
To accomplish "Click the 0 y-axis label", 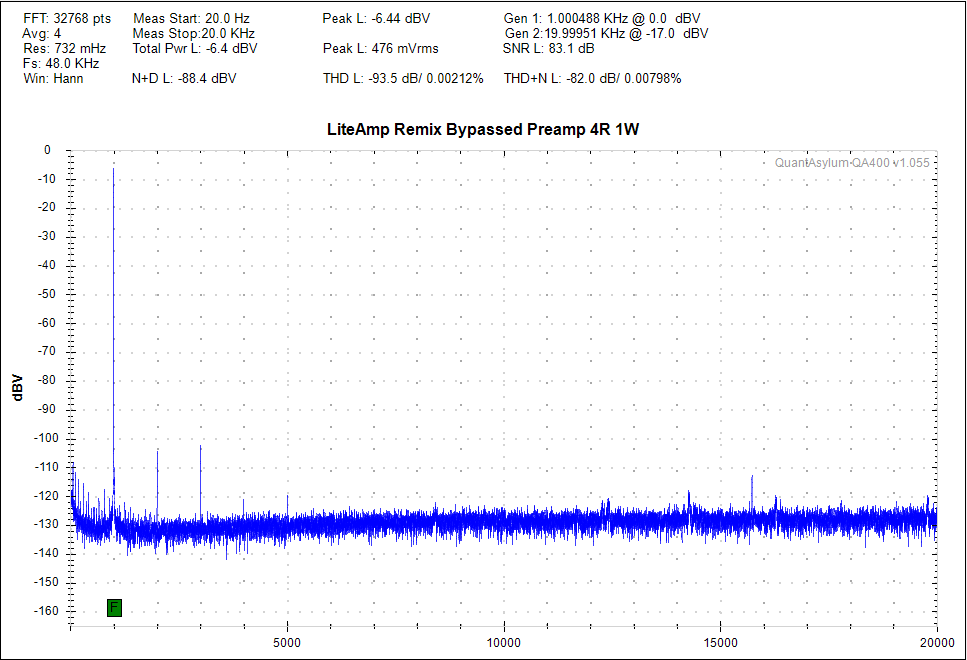I will (x=47, y=150).
